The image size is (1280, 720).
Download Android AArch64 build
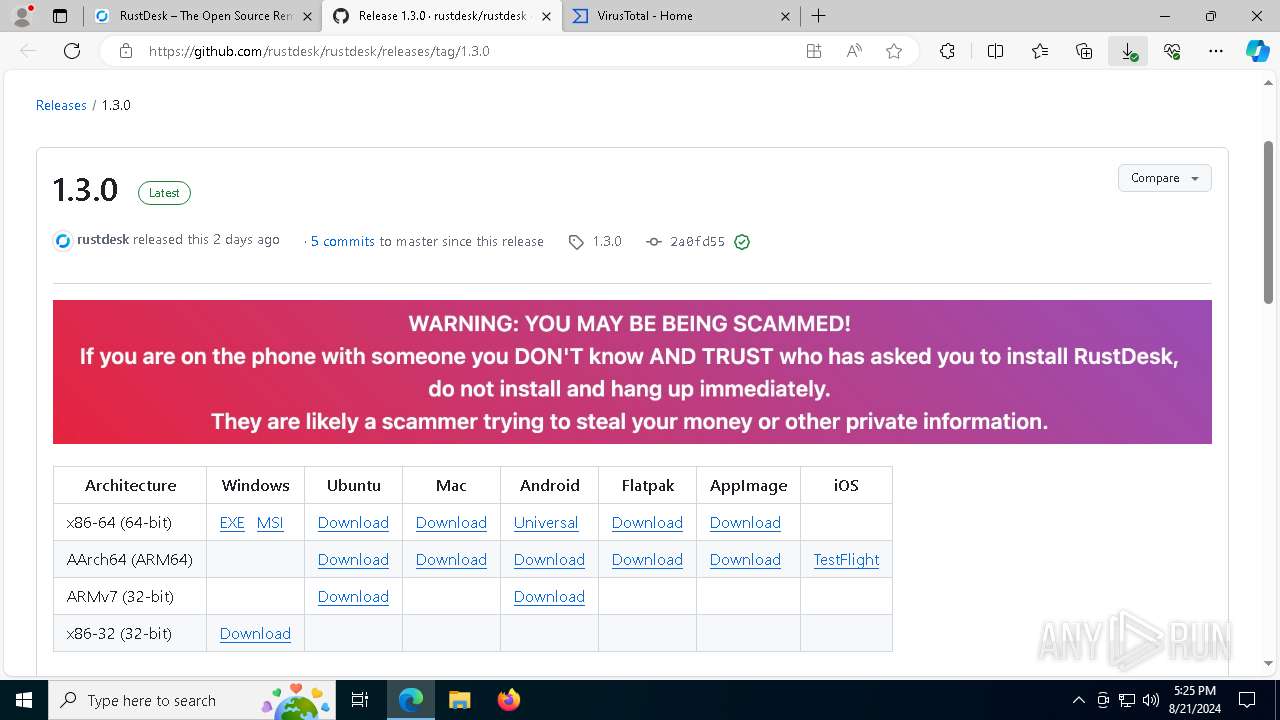(x=549, y=560)
